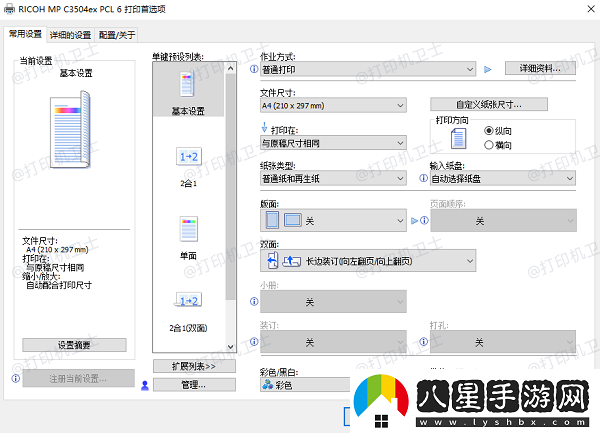Select the 2合1(双面) preset icon

pyautogui.click(x=189, y=300)
